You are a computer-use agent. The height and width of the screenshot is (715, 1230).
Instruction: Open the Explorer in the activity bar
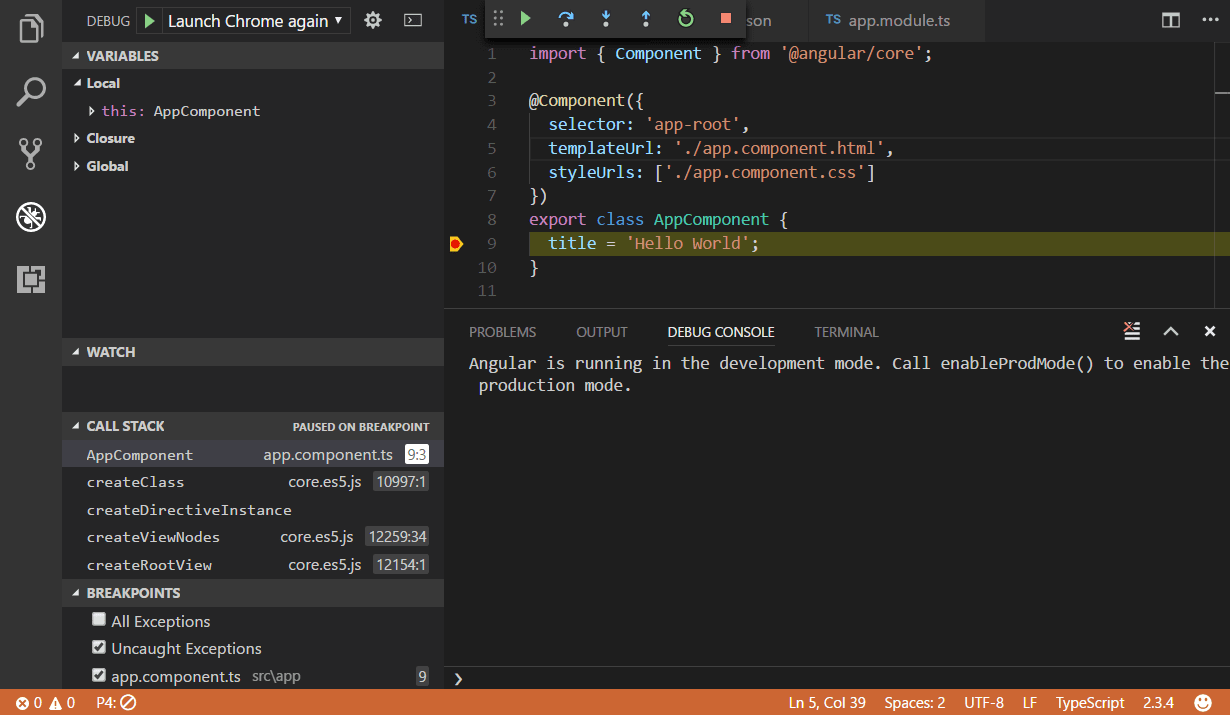pyautogui.click(x=30, y=28)
